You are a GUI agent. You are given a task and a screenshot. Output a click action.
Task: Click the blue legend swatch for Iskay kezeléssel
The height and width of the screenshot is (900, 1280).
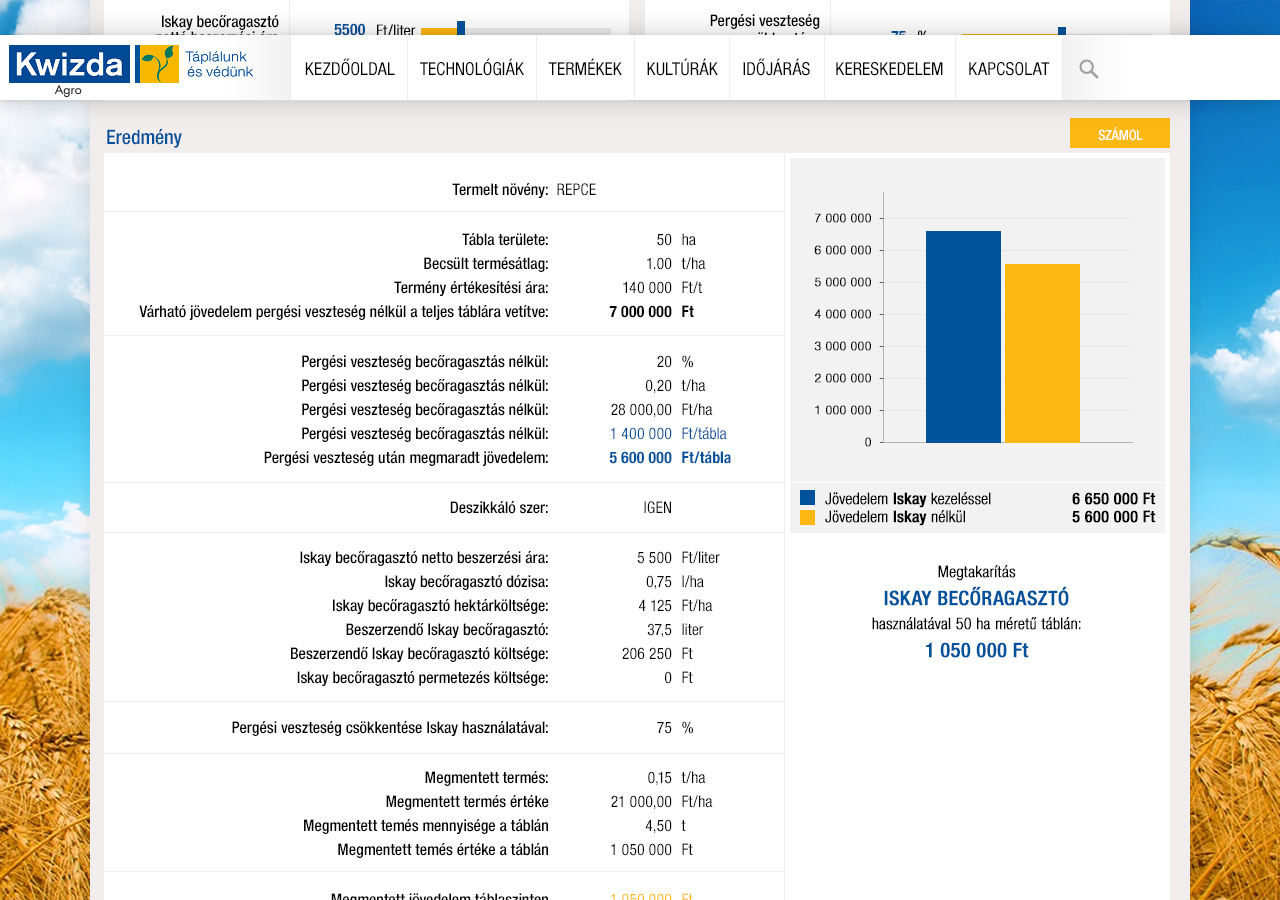pyautogui.click(x=808, y=498)
